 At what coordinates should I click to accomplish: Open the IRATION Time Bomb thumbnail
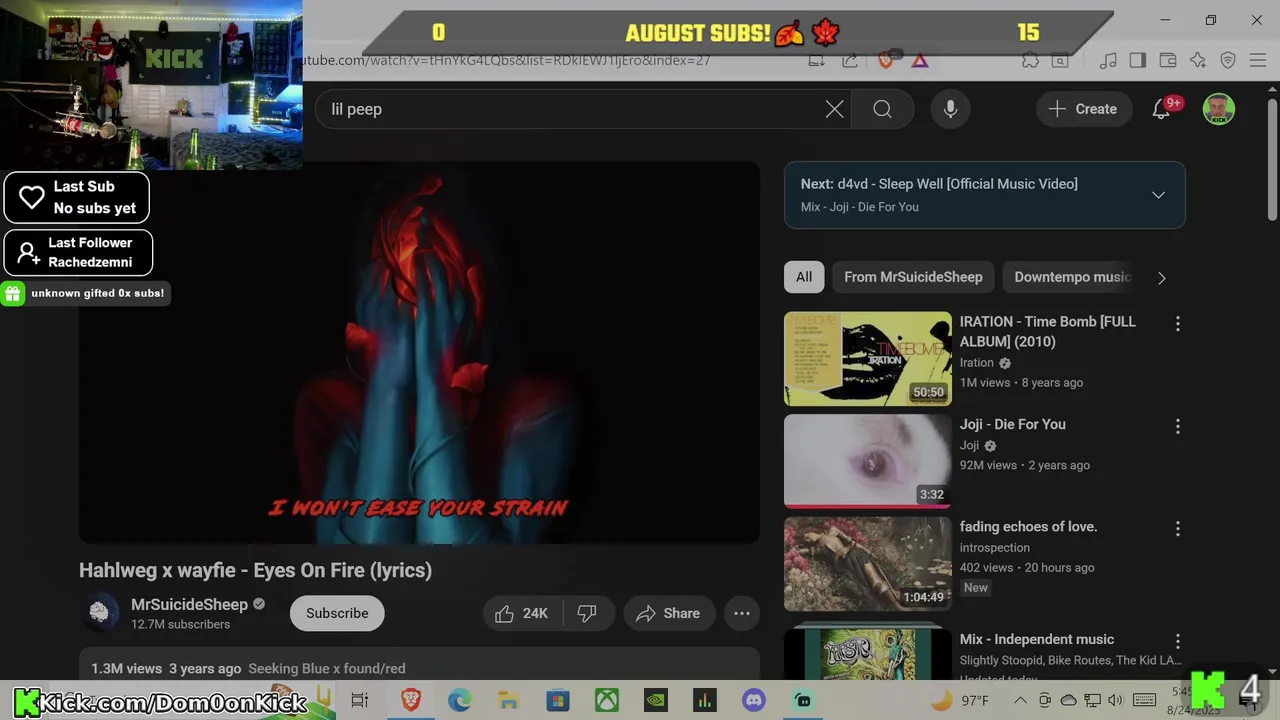pos(868,359)
